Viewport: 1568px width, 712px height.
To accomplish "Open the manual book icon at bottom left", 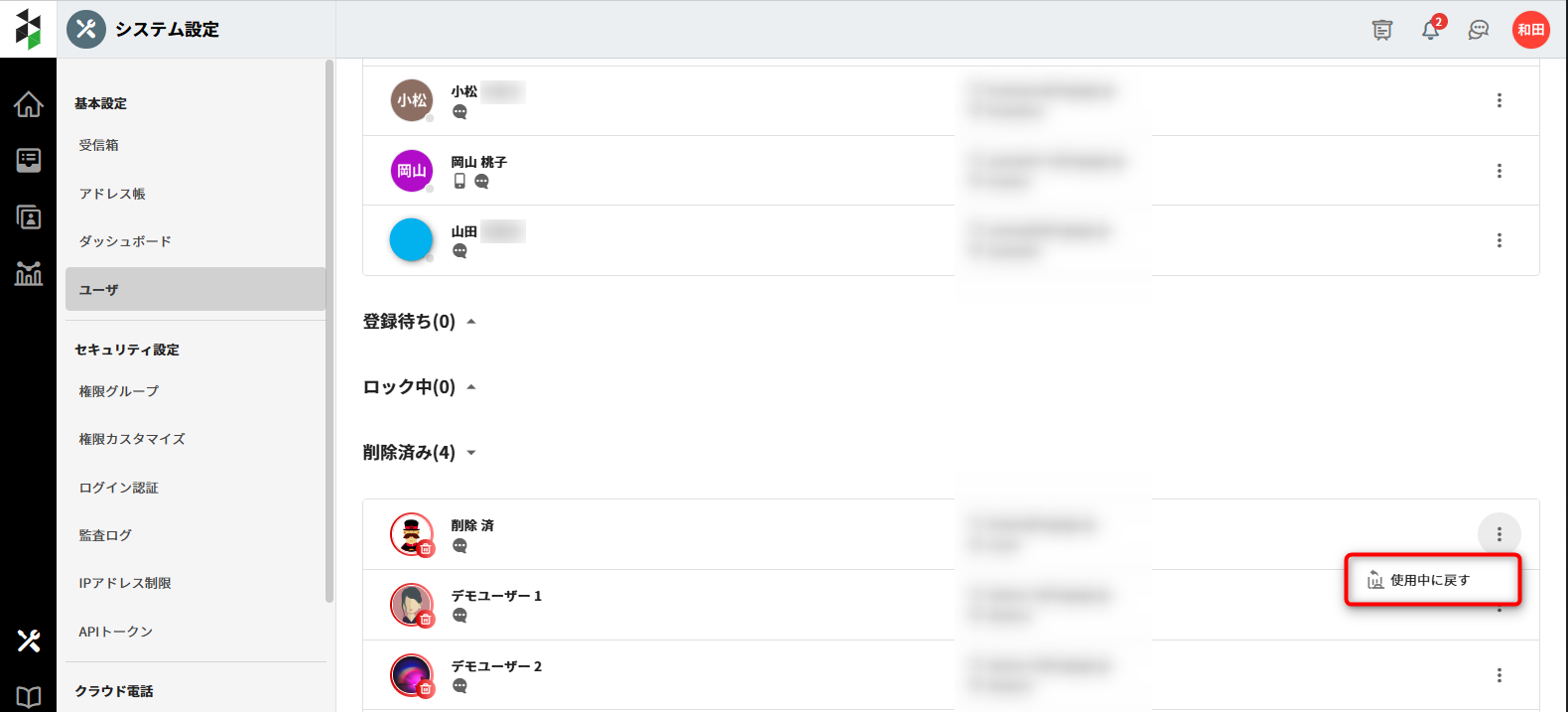I will click(x=28, y=696).
